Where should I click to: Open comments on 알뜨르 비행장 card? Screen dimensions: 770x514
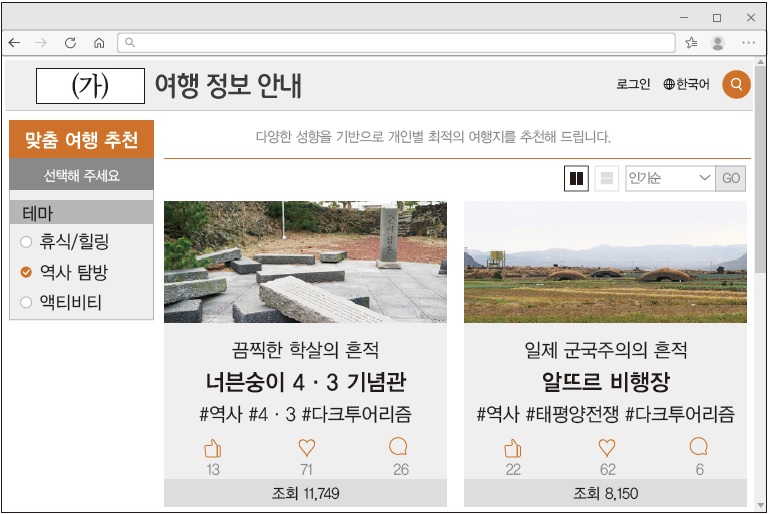point(699,448)
